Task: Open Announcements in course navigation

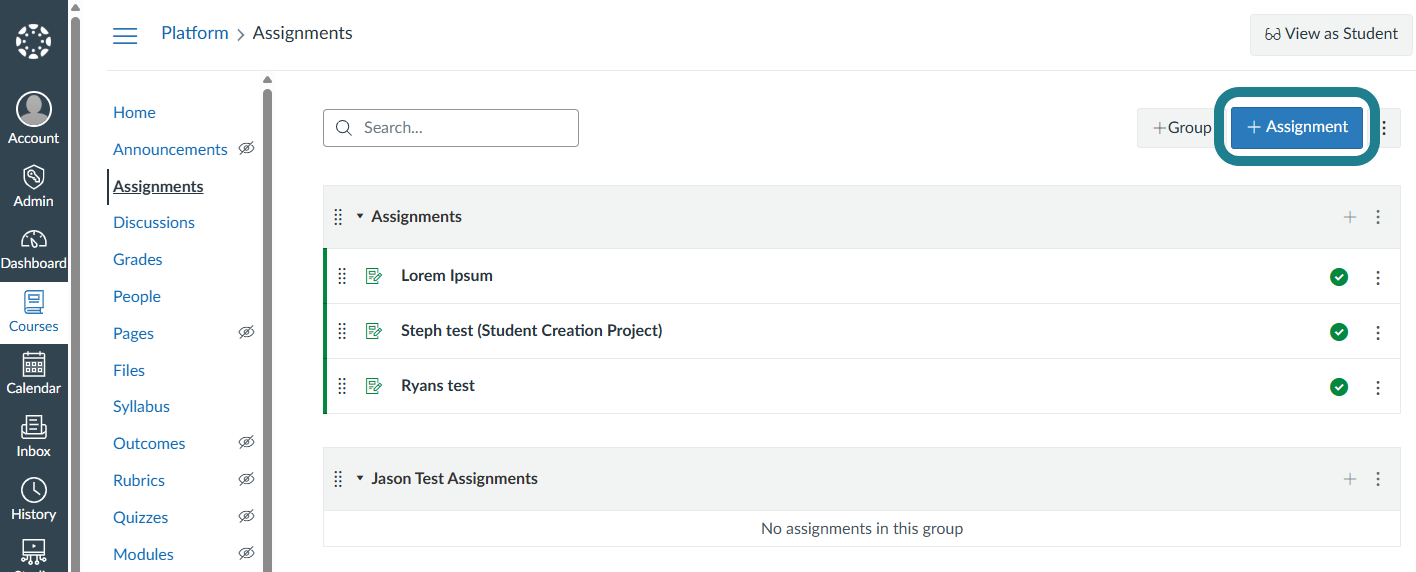Action: click(170, 149)
